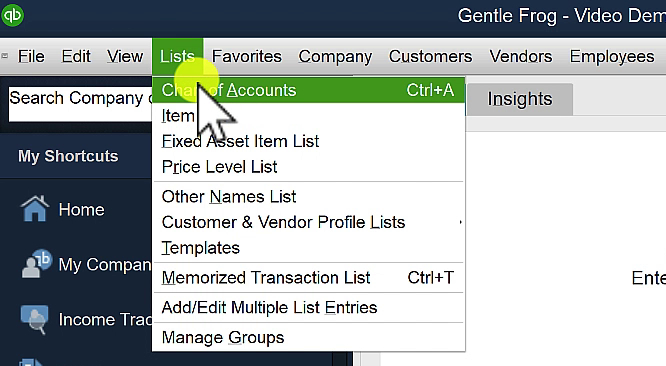Expand Customer & Vendor Profile Lists submenu arrow

tap(460, 222)
